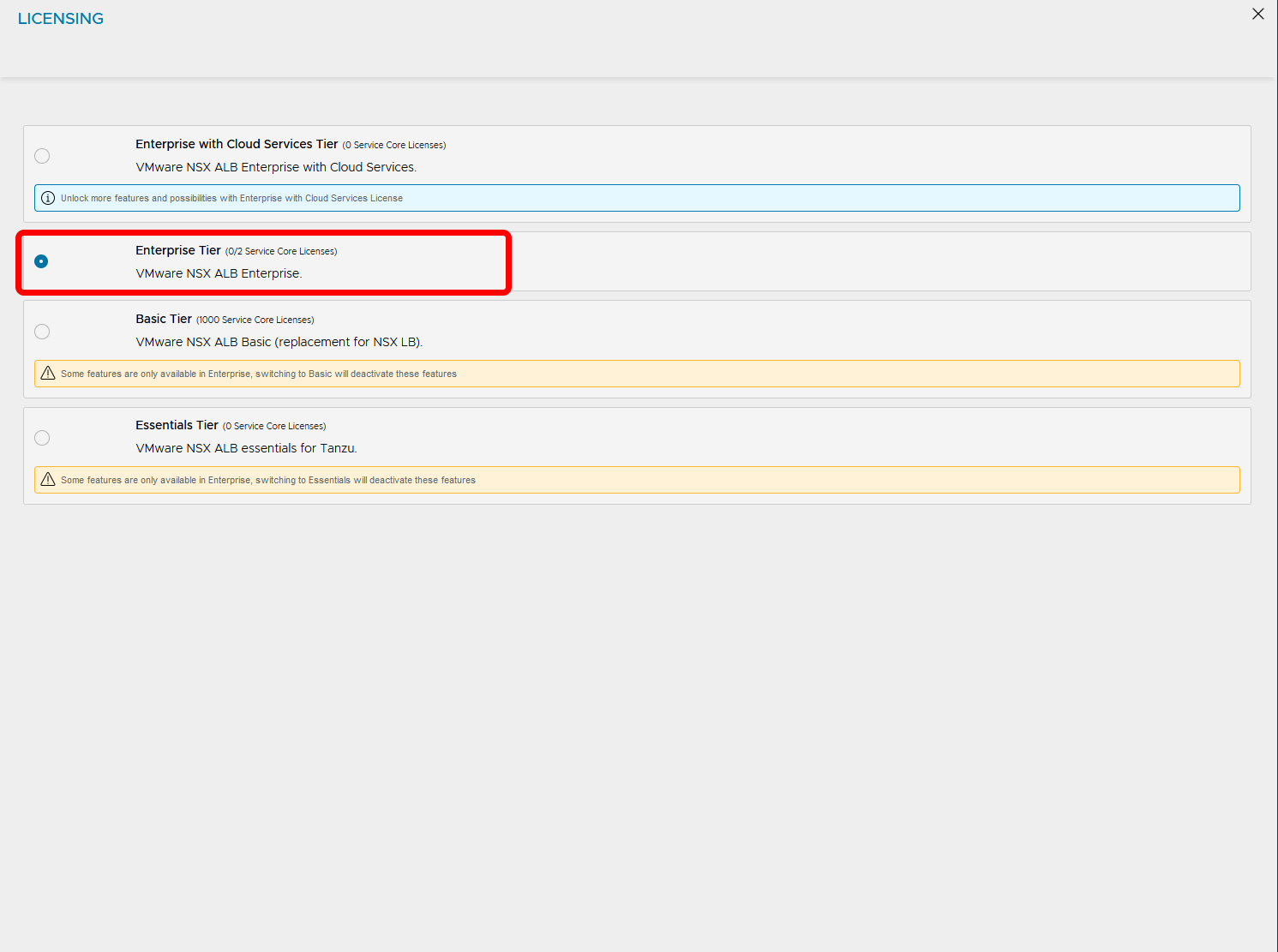Click 'VMware NSX ALB Basic (replacement for NSX LB).' text
The image size is (1278, 952).
tap(279, 342)
